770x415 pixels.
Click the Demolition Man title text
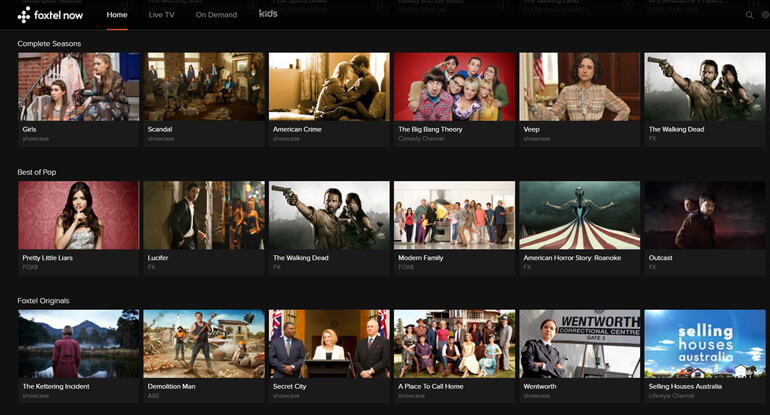click(x=171, y=387)
